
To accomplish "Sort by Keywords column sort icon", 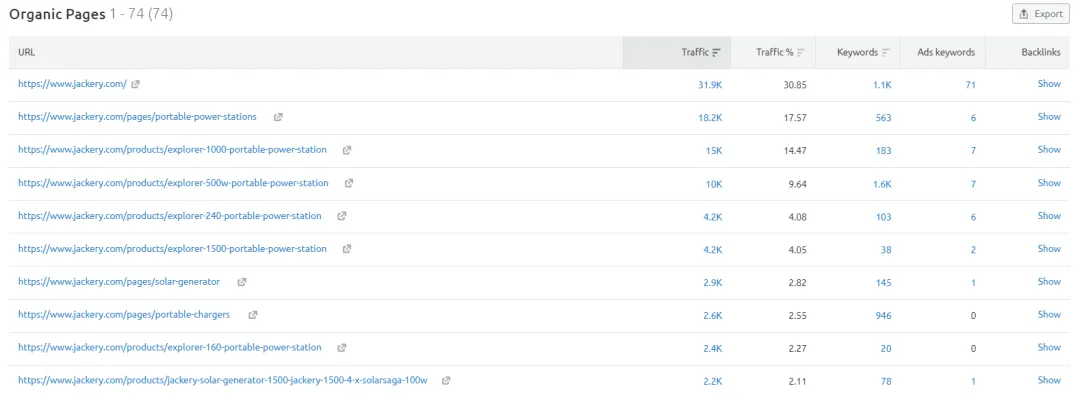I will click(886, 52).
